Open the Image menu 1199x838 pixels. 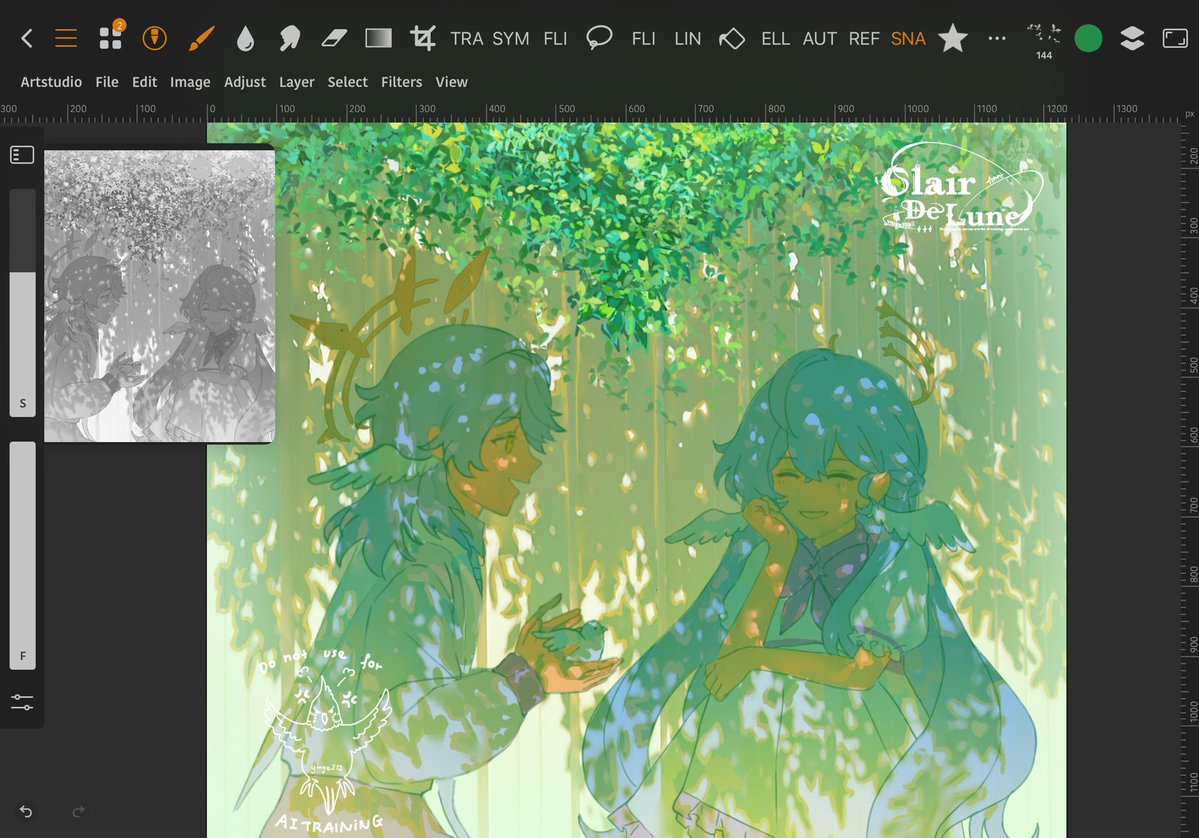190,82
